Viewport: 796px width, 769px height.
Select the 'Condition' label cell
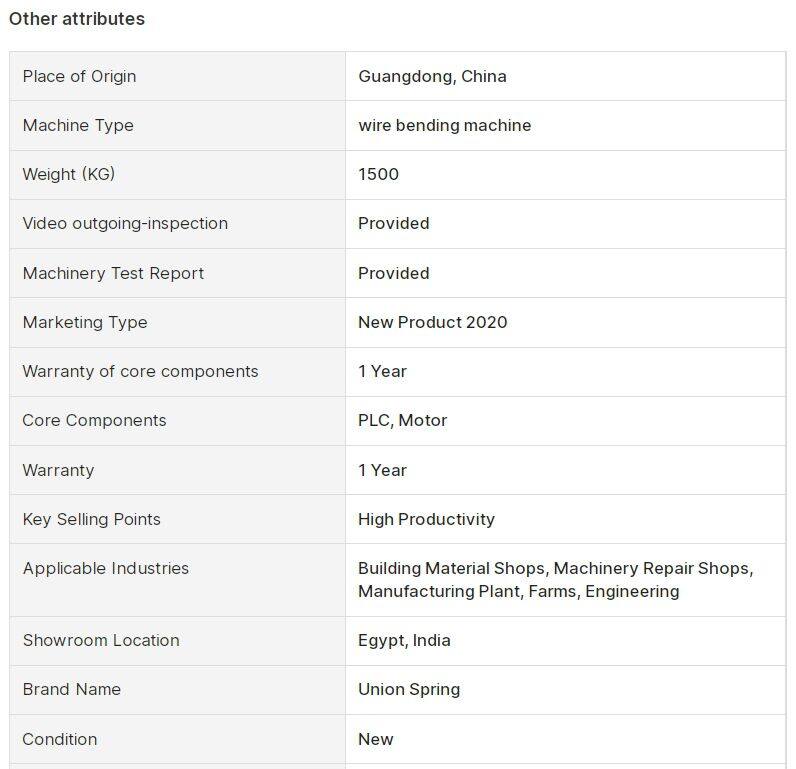point(60,739)
